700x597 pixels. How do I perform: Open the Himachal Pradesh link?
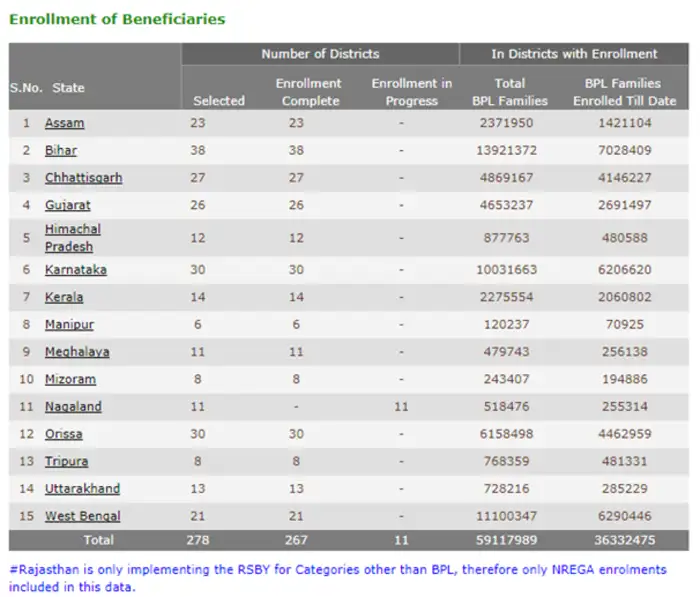(x=72, y=238)
